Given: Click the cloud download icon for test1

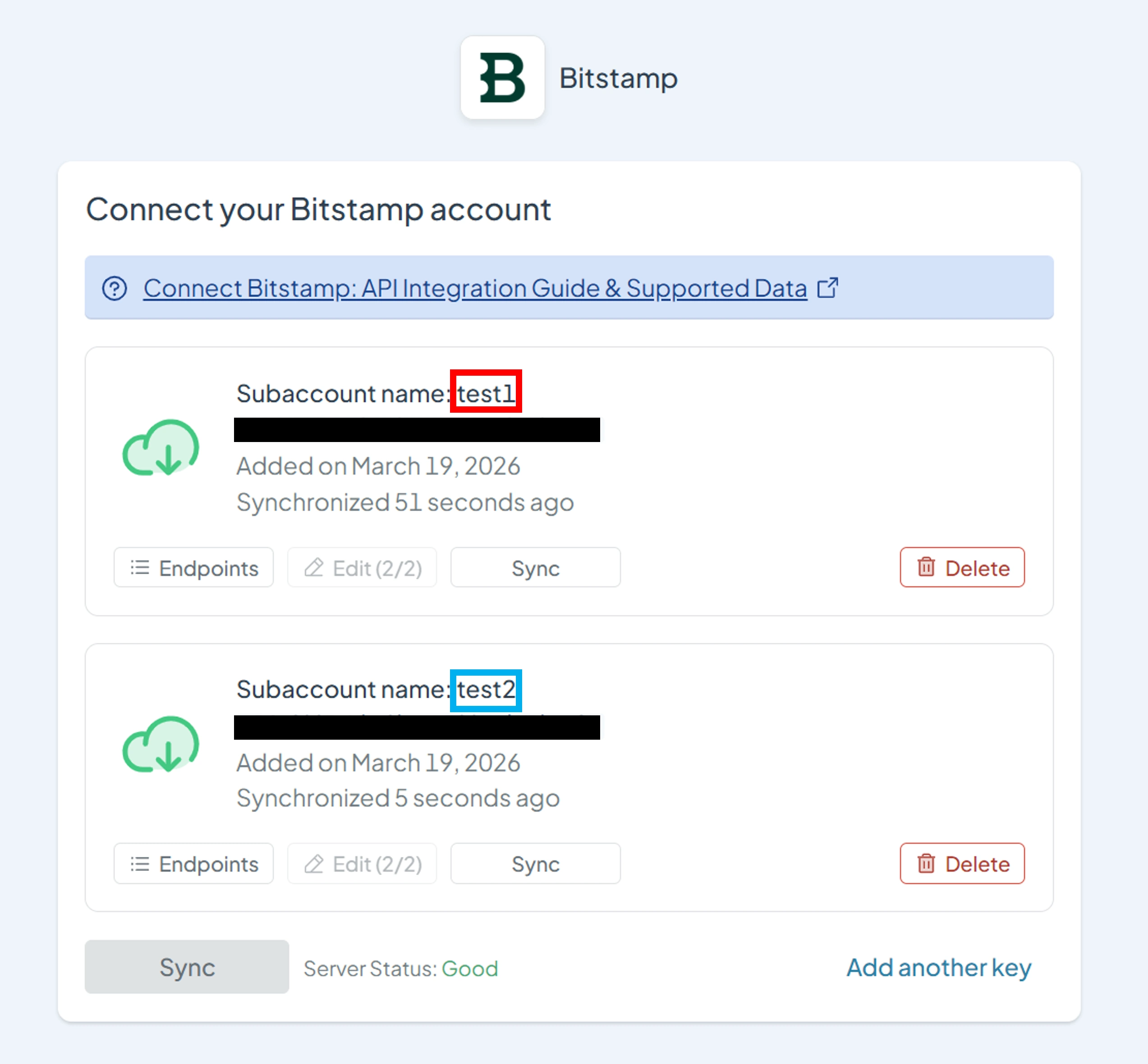Looking at the screenshot, I should tap(161, 448).
